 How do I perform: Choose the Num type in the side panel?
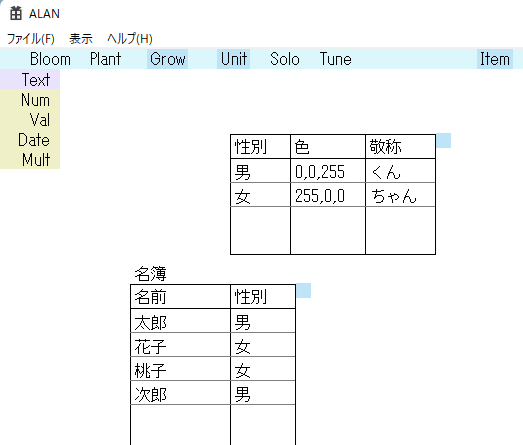point(30,99)
